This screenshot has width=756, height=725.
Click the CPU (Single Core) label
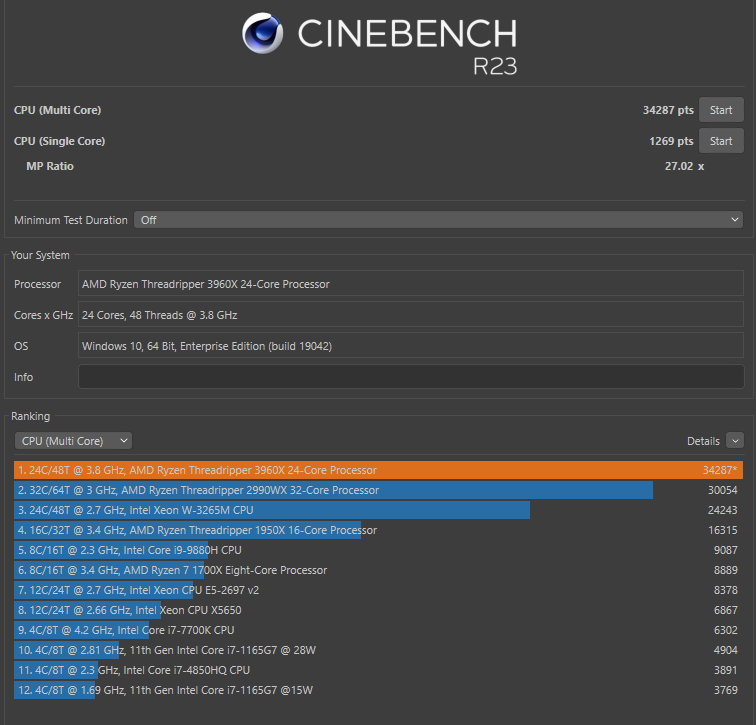pyautogui.click(x=59, y=141)
